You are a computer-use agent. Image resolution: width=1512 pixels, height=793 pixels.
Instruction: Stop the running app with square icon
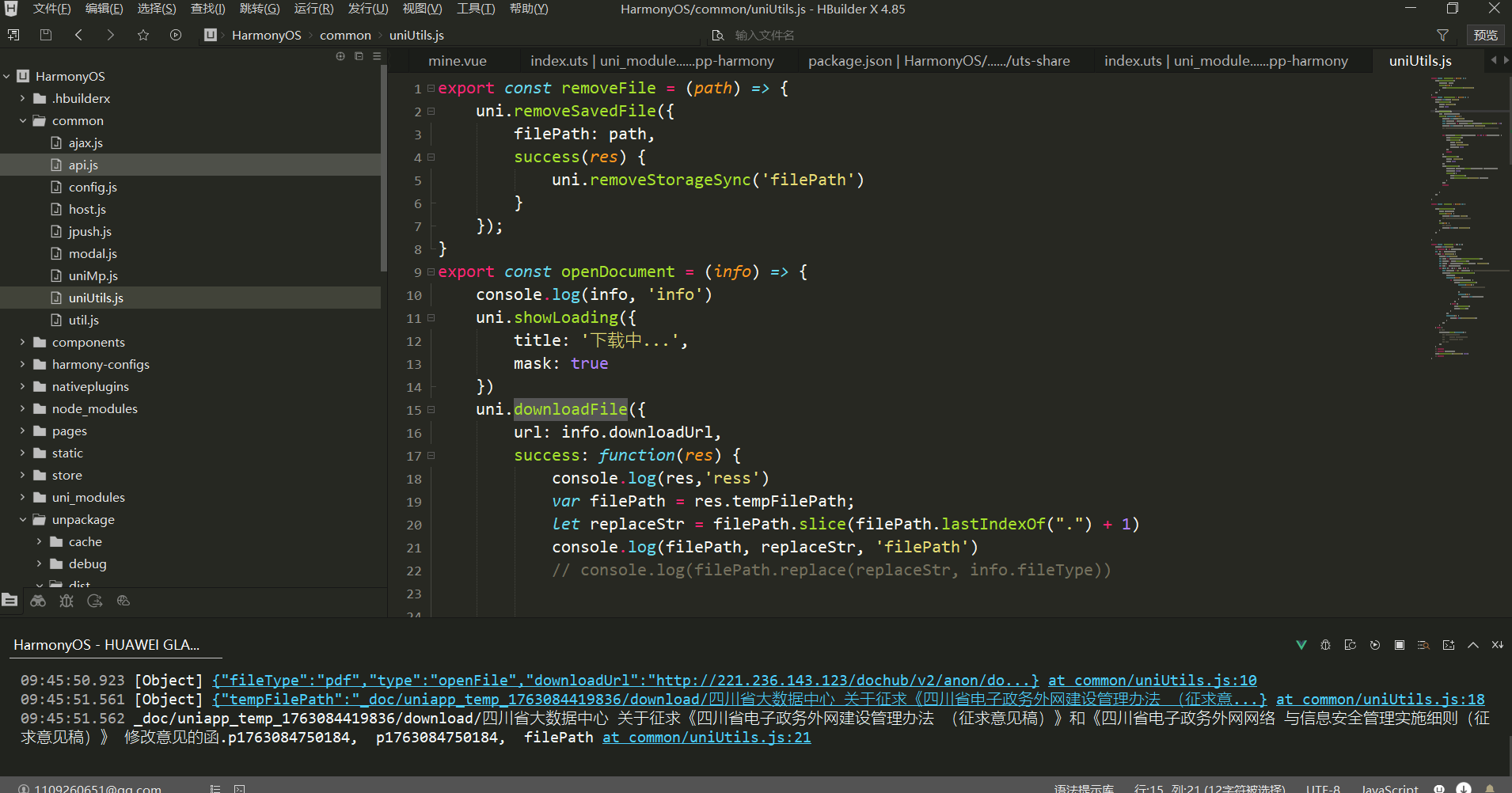point(1400,645)
